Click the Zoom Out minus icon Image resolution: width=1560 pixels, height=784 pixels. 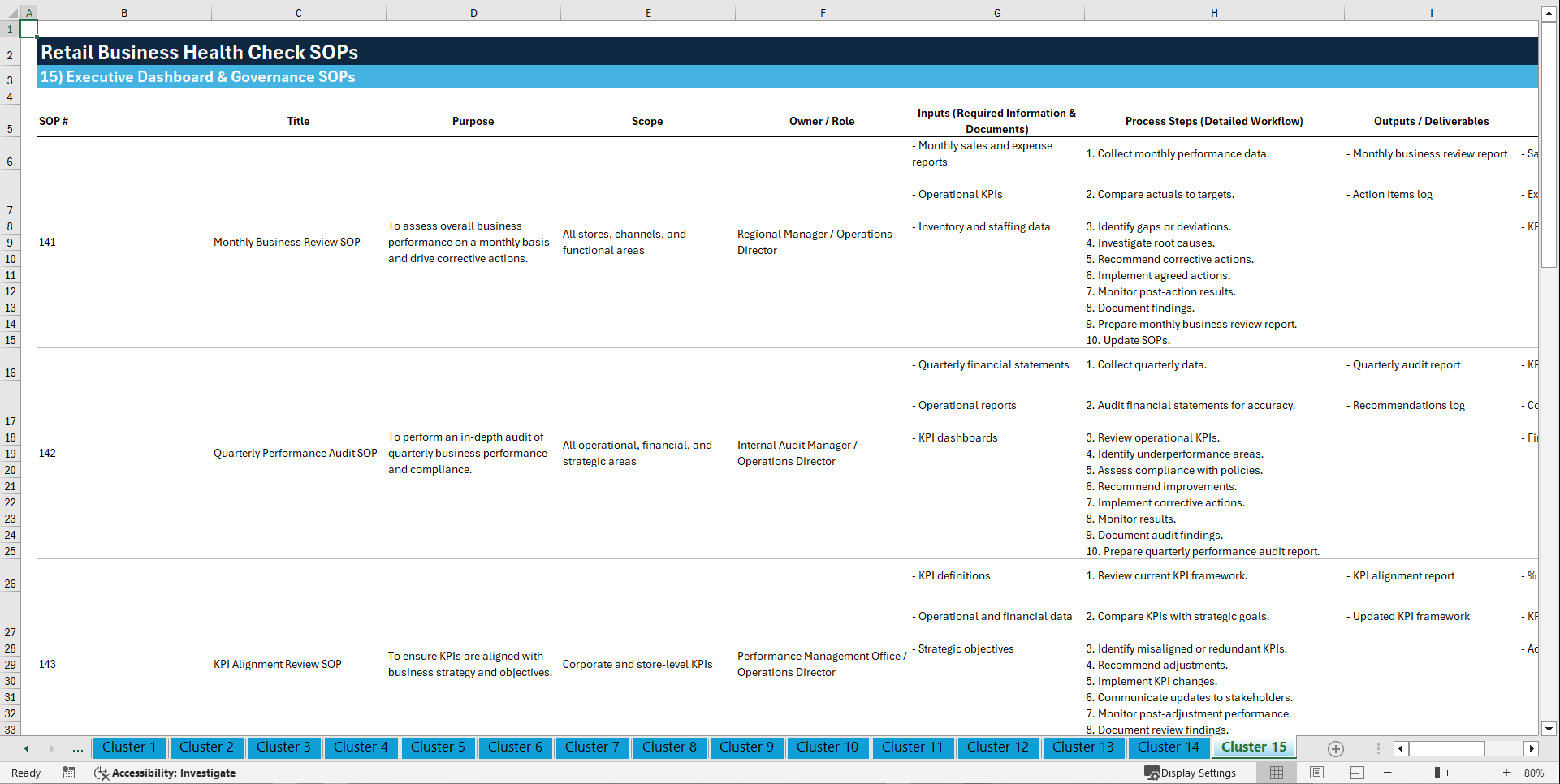point(1388,773)
